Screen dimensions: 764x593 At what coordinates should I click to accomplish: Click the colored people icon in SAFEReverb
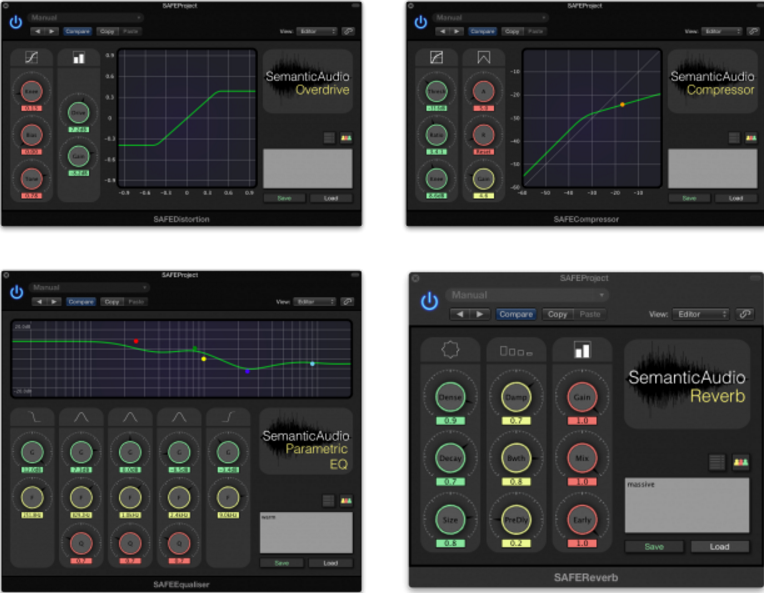(741, 462)
